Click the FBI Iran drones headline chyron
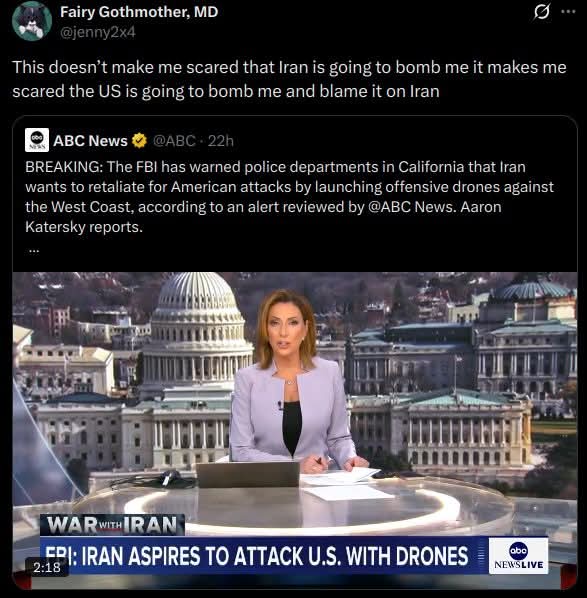 tap(256, 556)
